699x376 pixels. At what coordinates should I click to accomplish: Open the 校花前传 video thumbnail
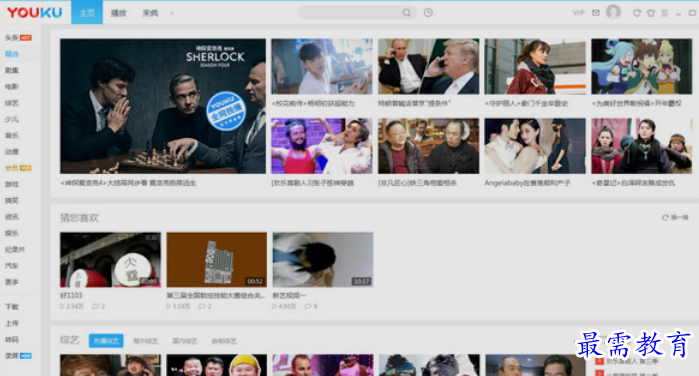point(322,66)
